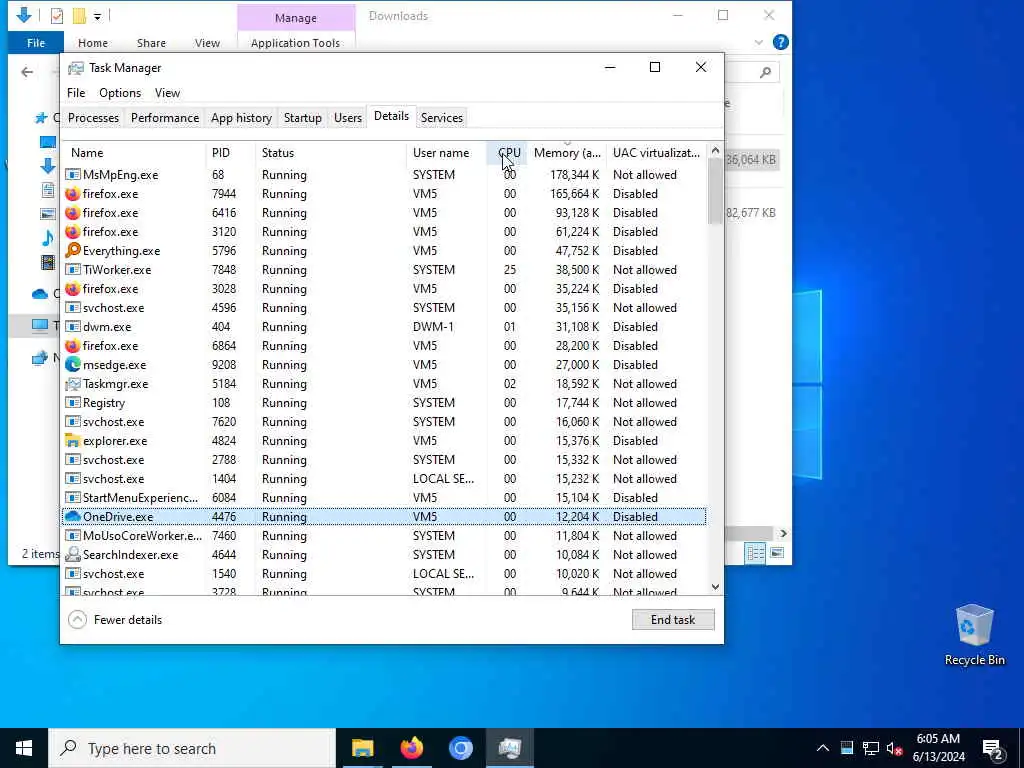Viewport: 1024px width, 768px height.
Task: Switch Explorer to large icons view
Action: click(x=776, y=553)
